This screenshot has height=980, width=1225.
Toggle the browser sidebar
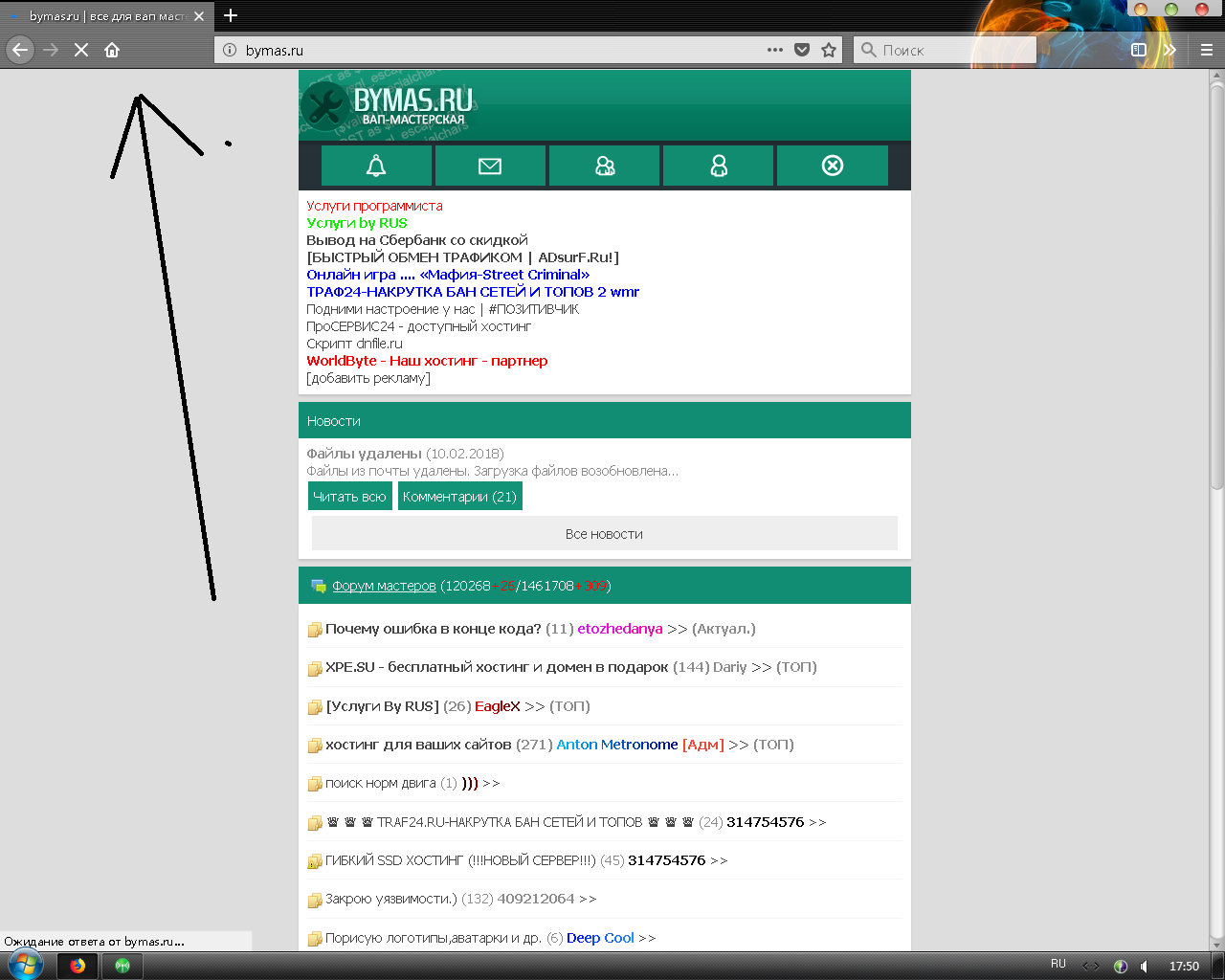(x=1139, y=50)
